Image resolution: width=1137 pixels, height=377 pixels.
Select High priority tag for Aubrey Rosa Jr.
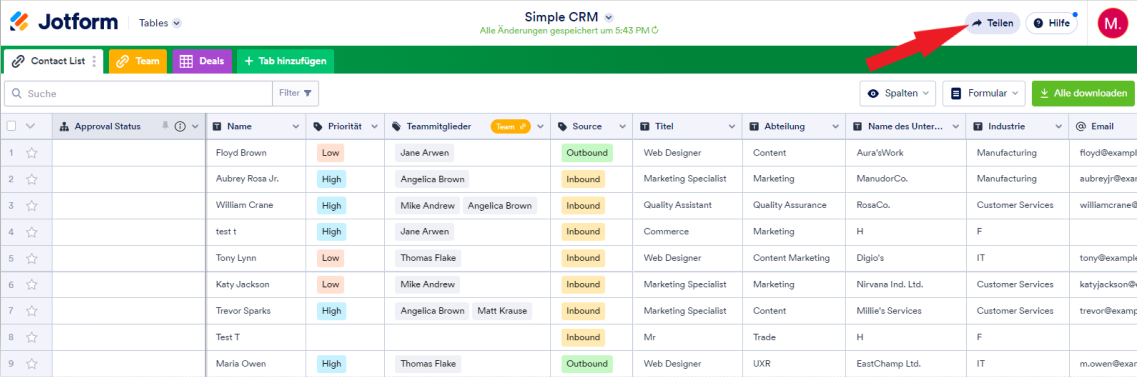click(331, 179)
